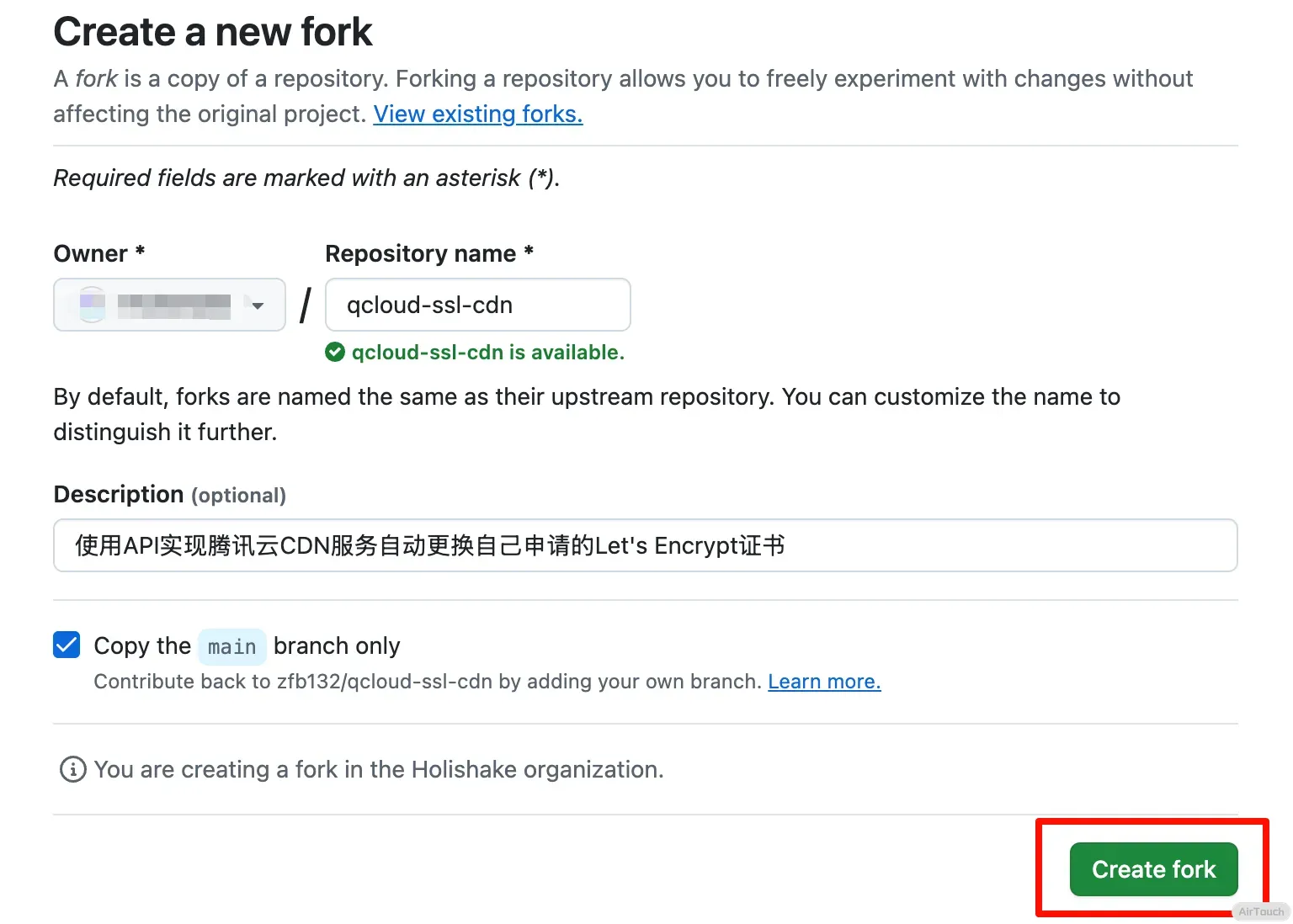Click the "main" branch name badge
The image size is (1293, 924).
click(x=231, y=646)
